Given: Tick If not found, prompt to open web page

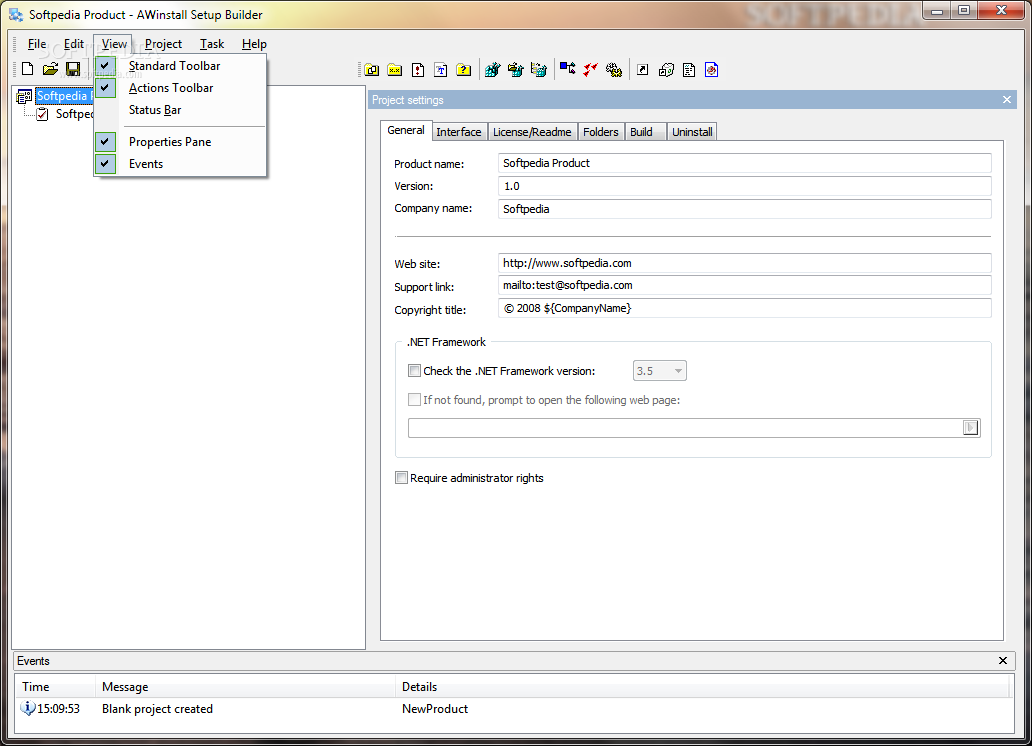Looking at the screenshot, I should (x=414, y=400).
